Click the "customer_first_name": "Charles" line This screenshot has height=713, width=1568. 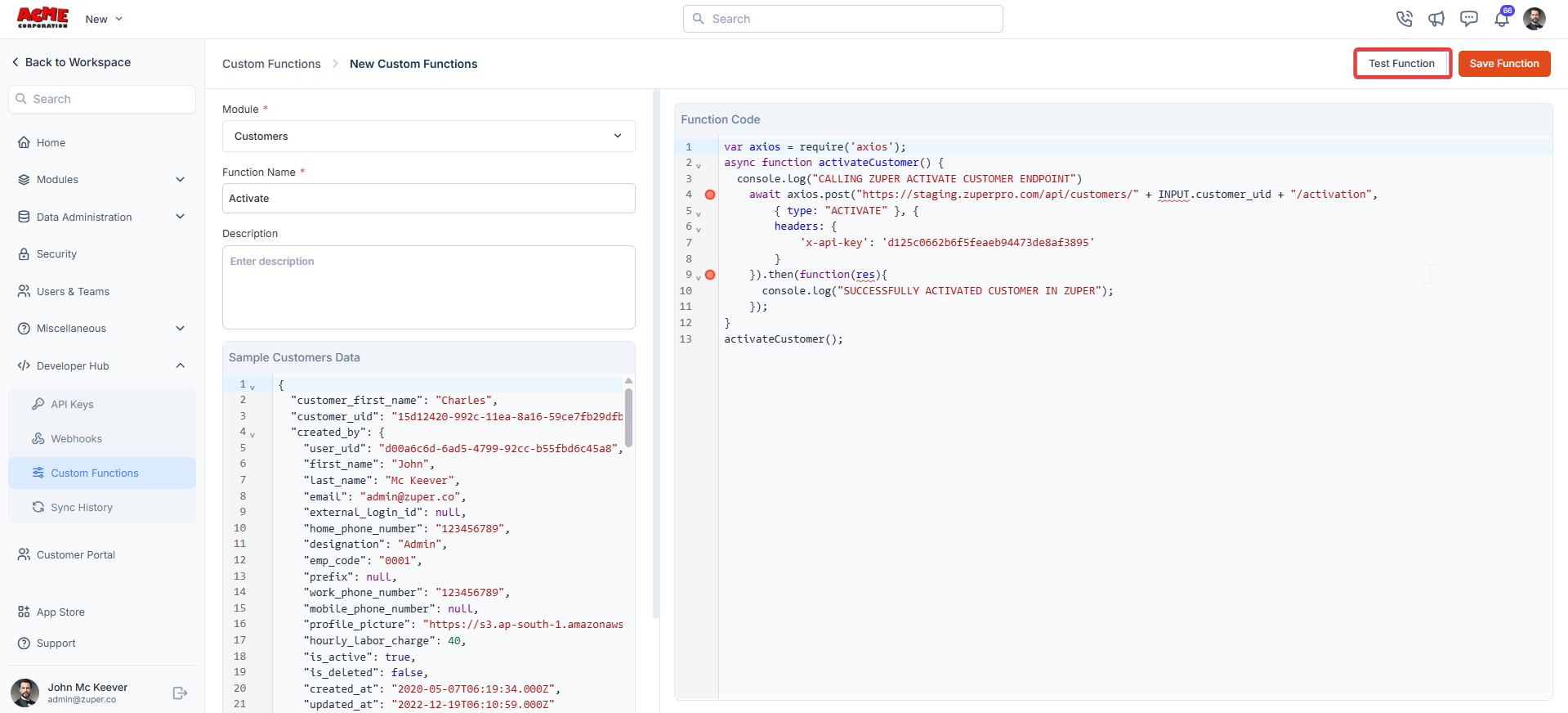[x=394, y=401]
